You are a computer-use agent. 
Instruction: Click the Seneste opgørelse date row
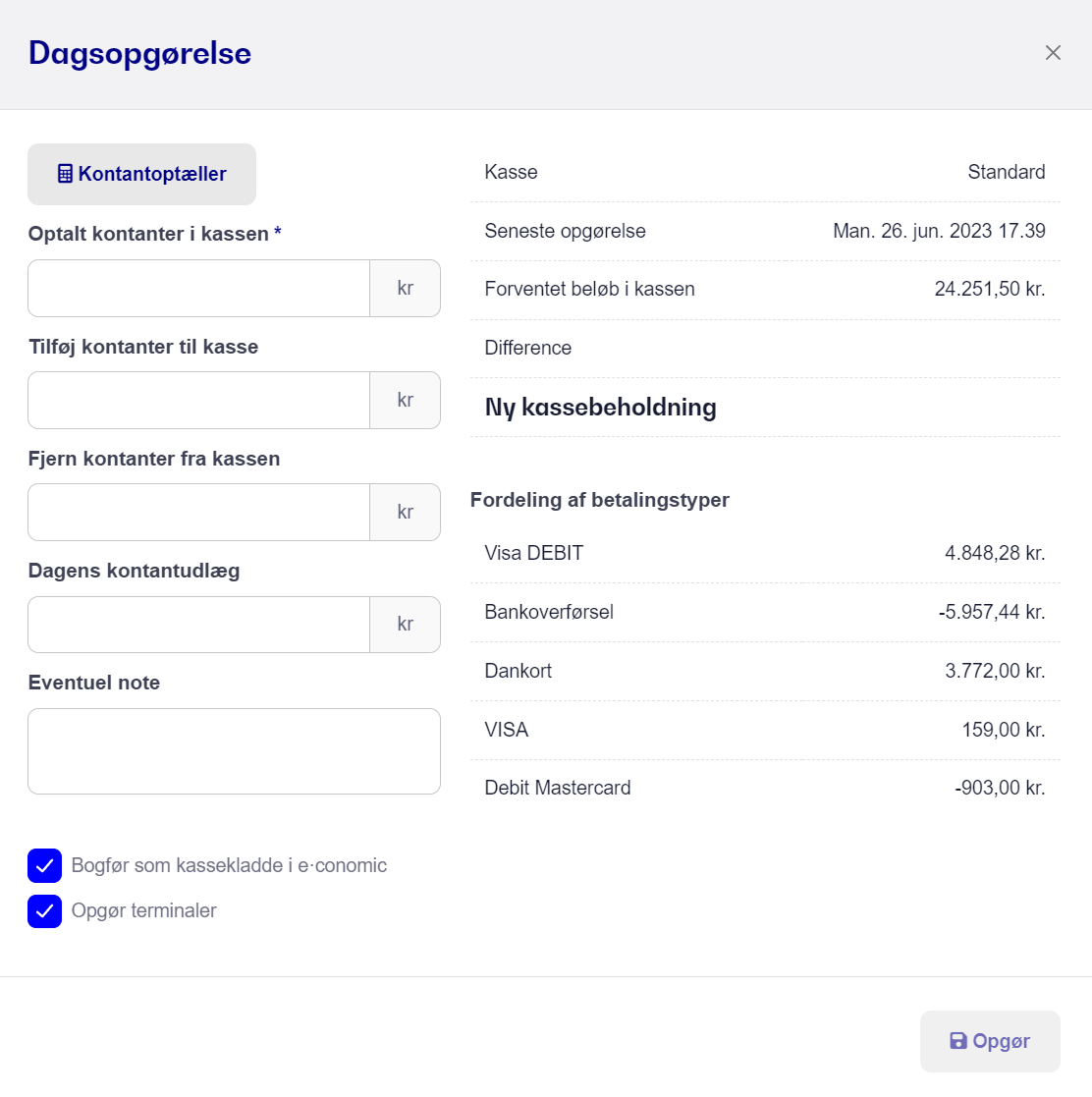765,231
